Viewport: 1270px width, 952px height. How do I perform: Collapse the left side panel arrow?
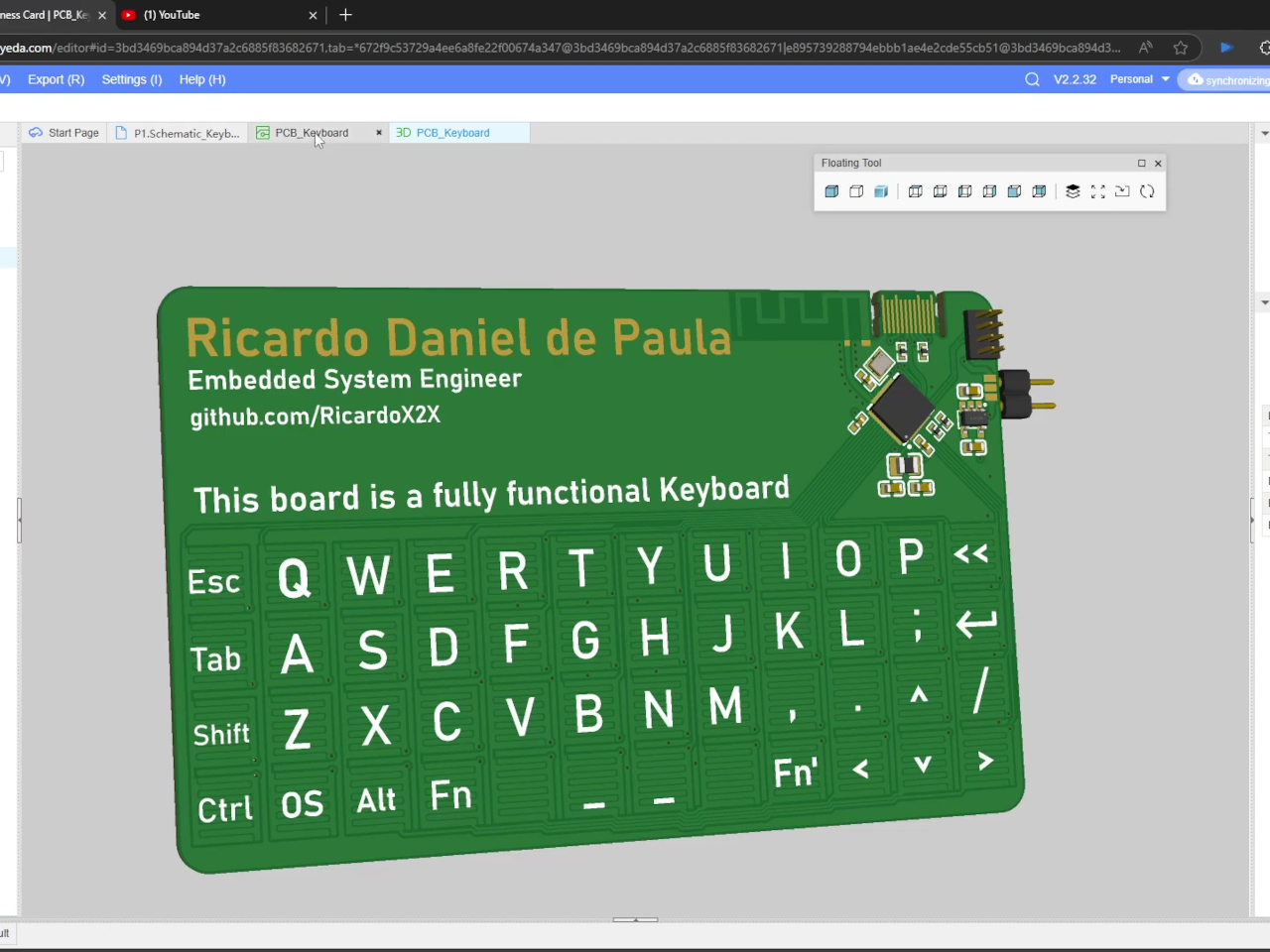coord(19,519)
